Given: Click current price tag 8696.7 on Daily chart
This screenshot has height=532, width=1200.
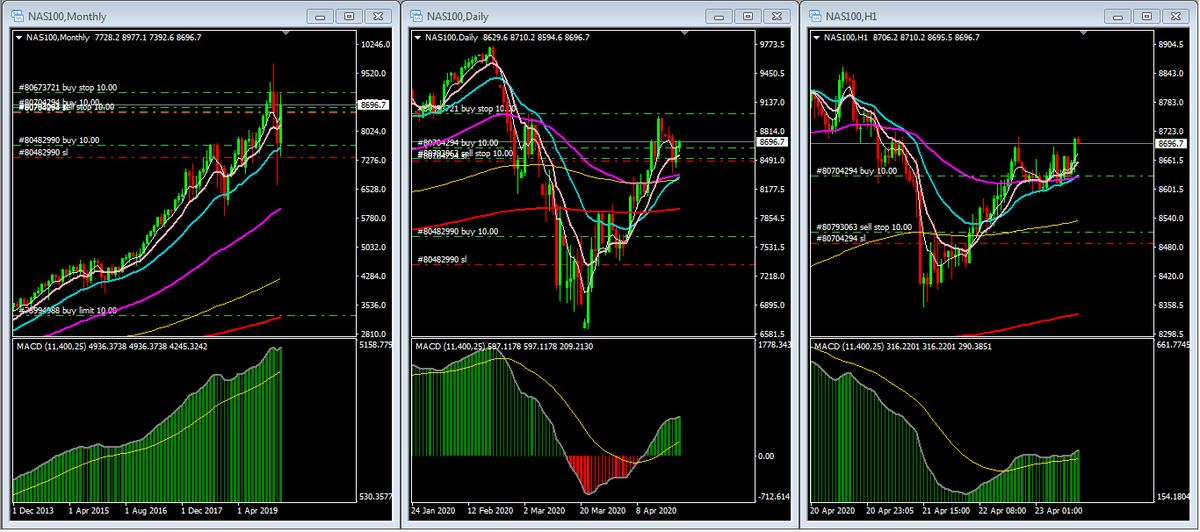Looking at the screenshot, I should point(773,142).
